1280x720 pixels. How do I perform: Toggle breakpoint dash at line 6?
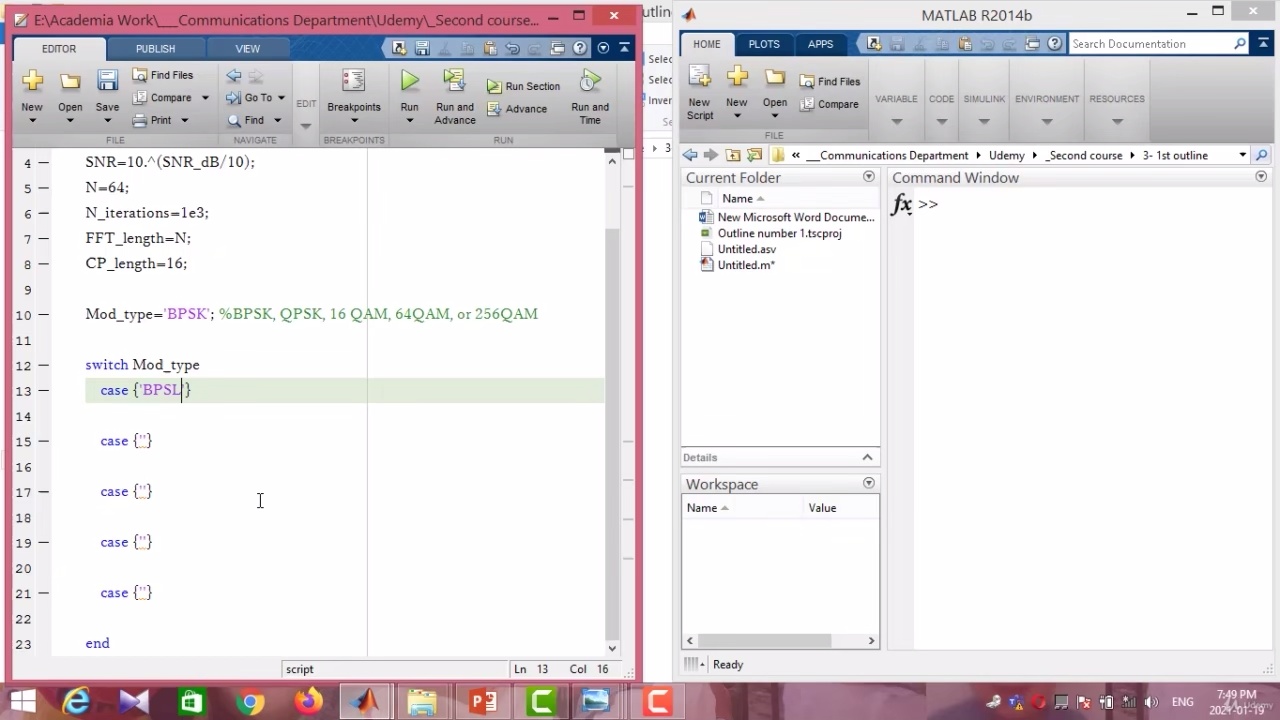point(43,213)
